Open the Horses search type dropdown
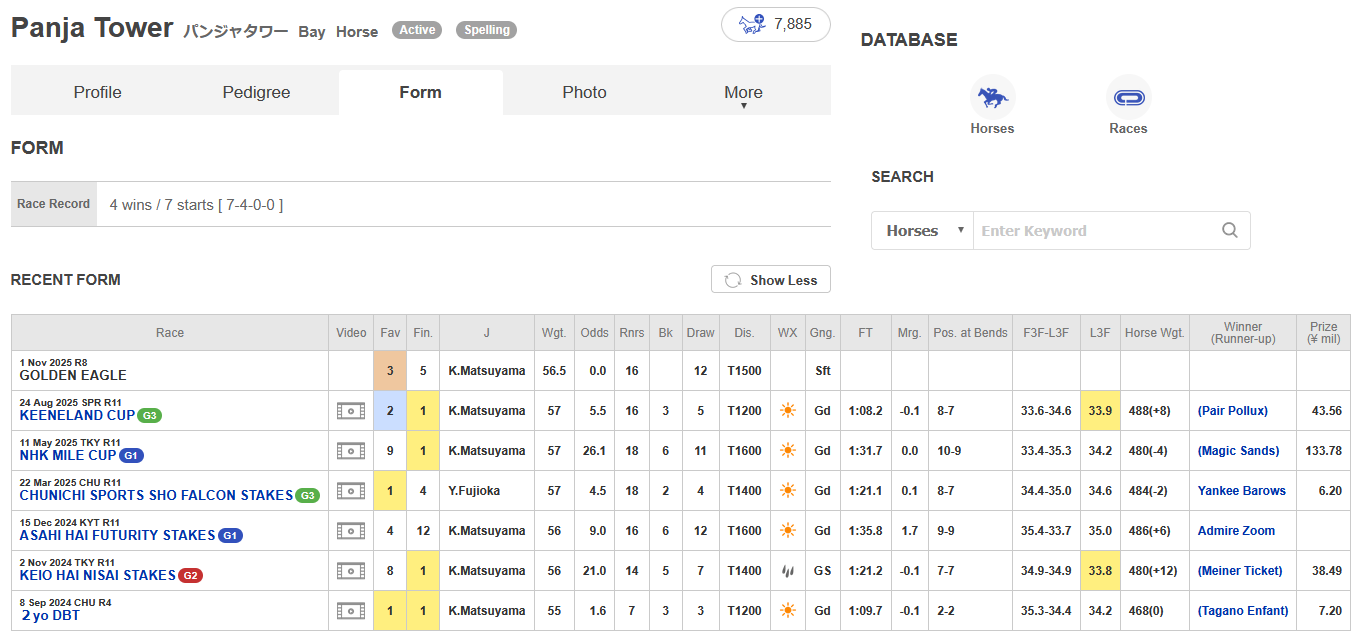The image size is (1366, 641). pos(922,230)
